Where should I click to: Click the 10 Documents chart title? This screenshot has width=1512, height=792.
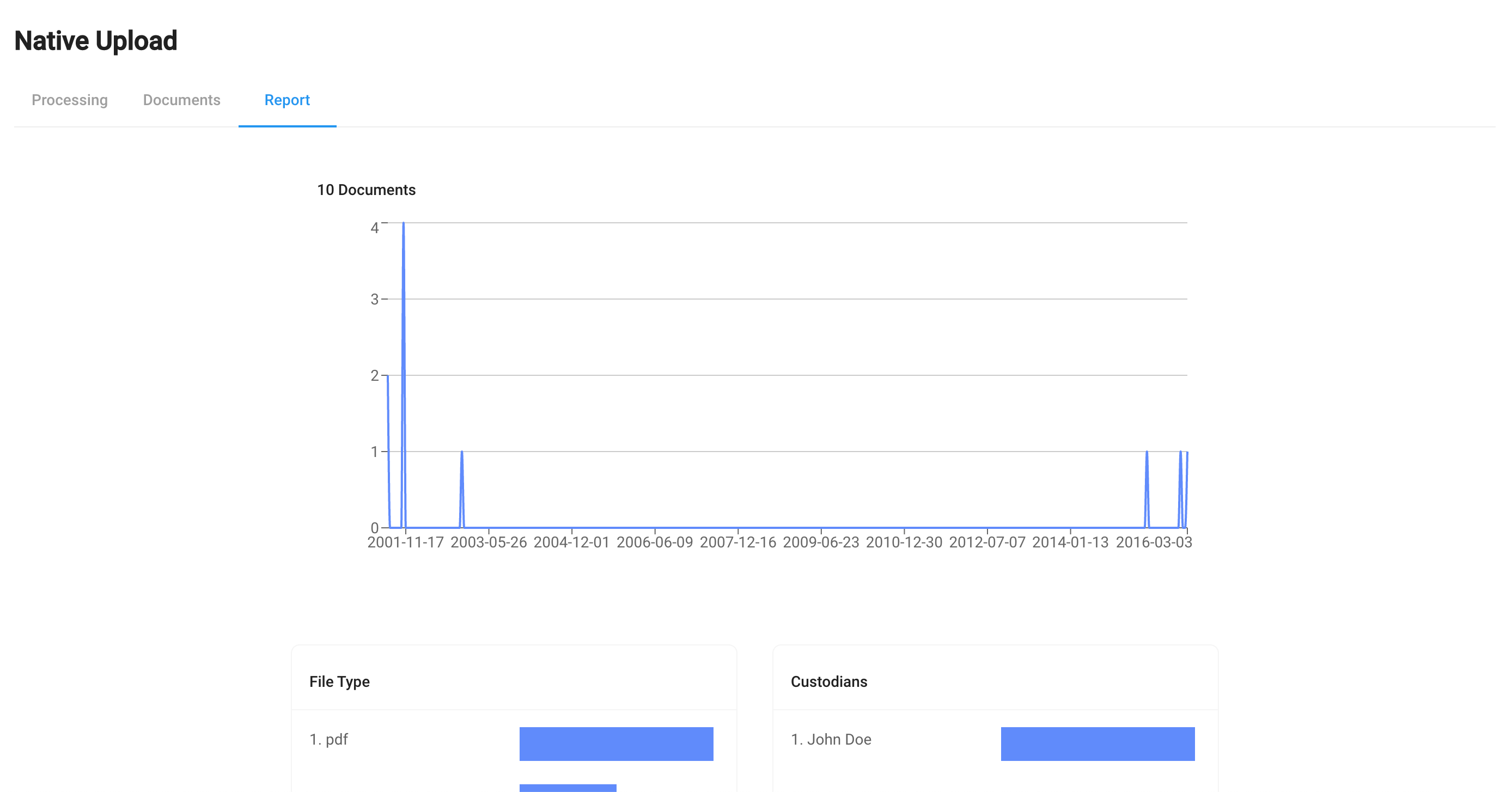[366, 190]
